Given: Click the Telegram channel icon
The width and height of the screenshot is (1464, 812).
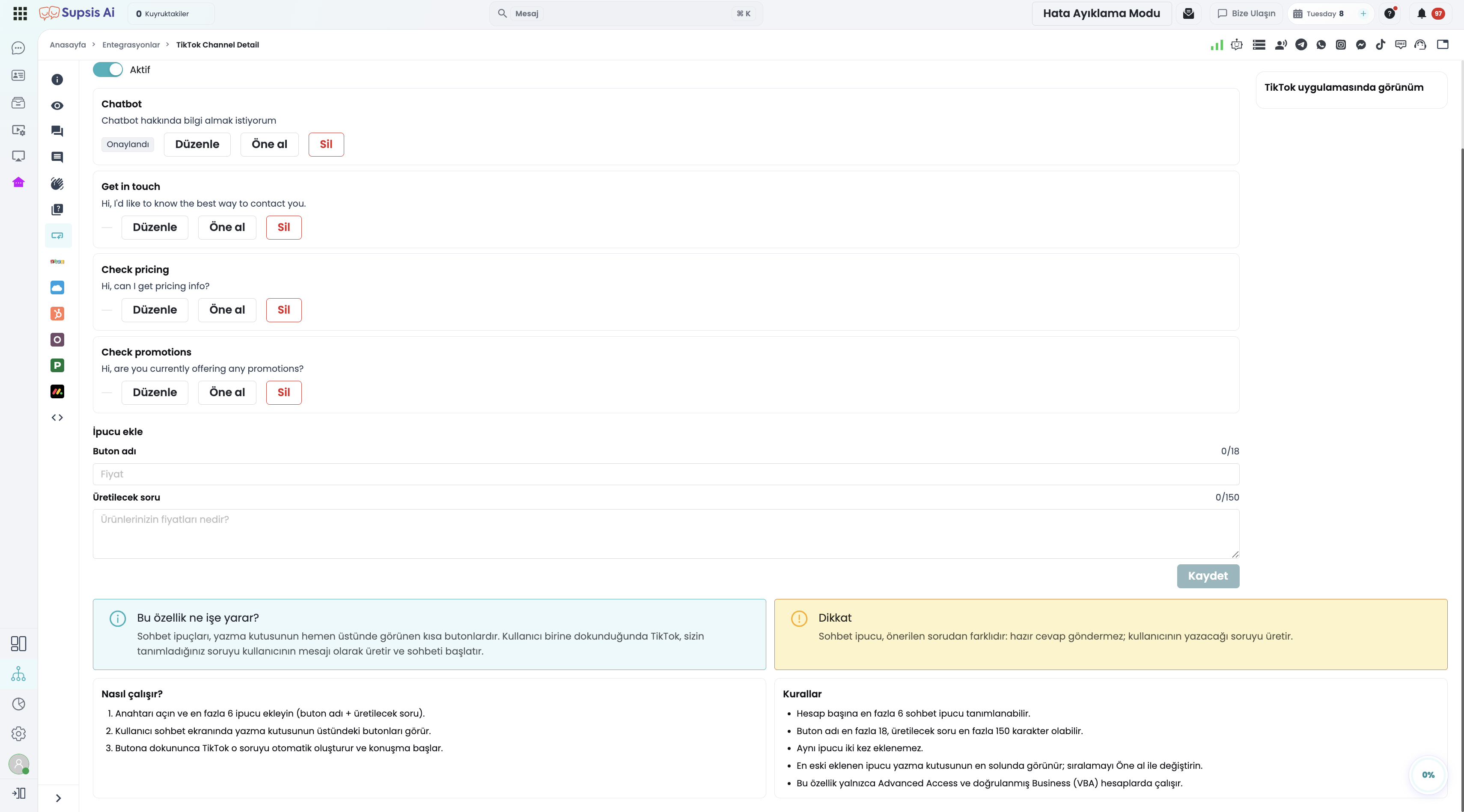Looking at the screenshot, I should pos(1301,45).
